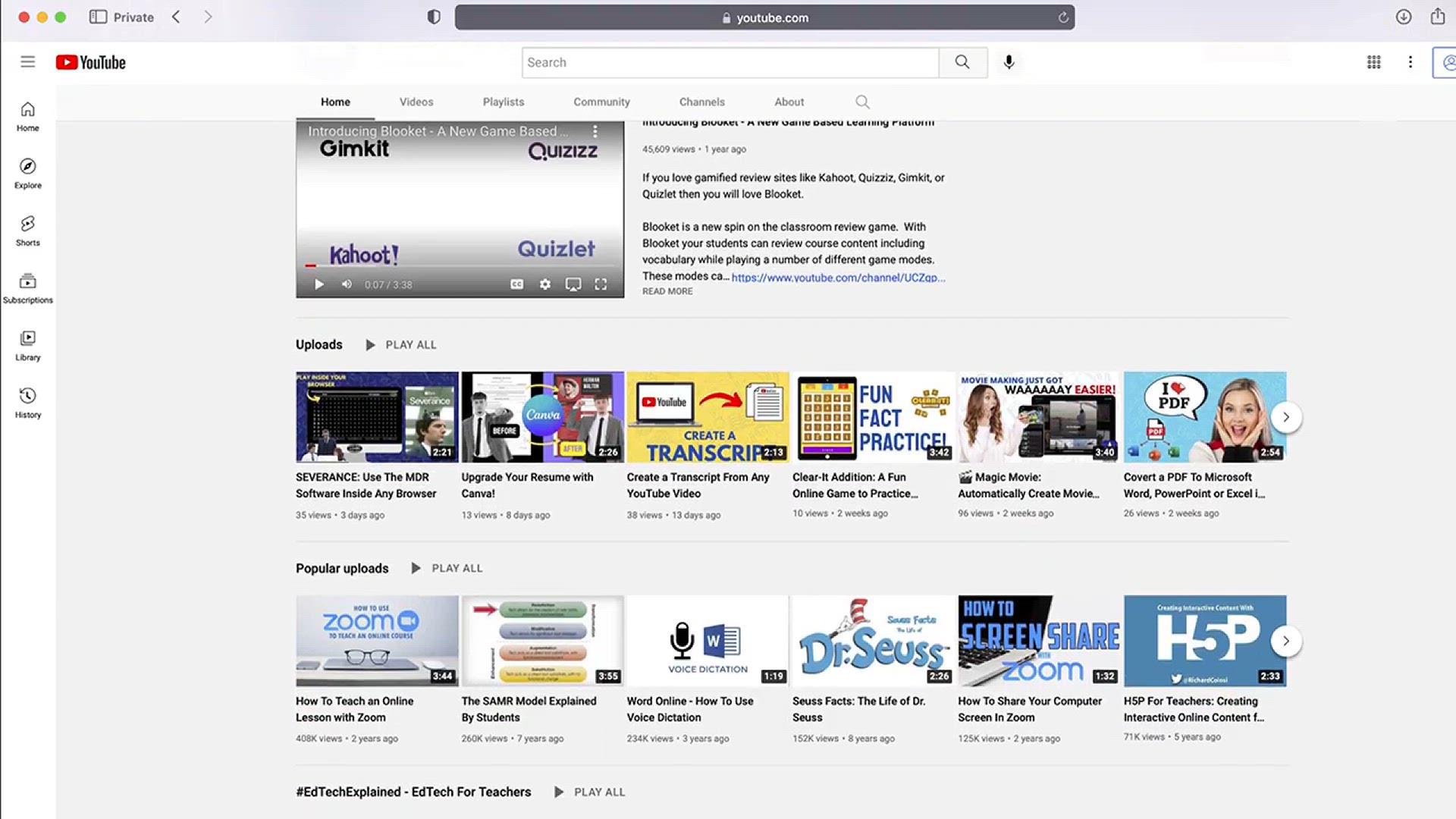Mute the featured video volume
Viewport: 1456px width, 819px height.
click(347, 284)
